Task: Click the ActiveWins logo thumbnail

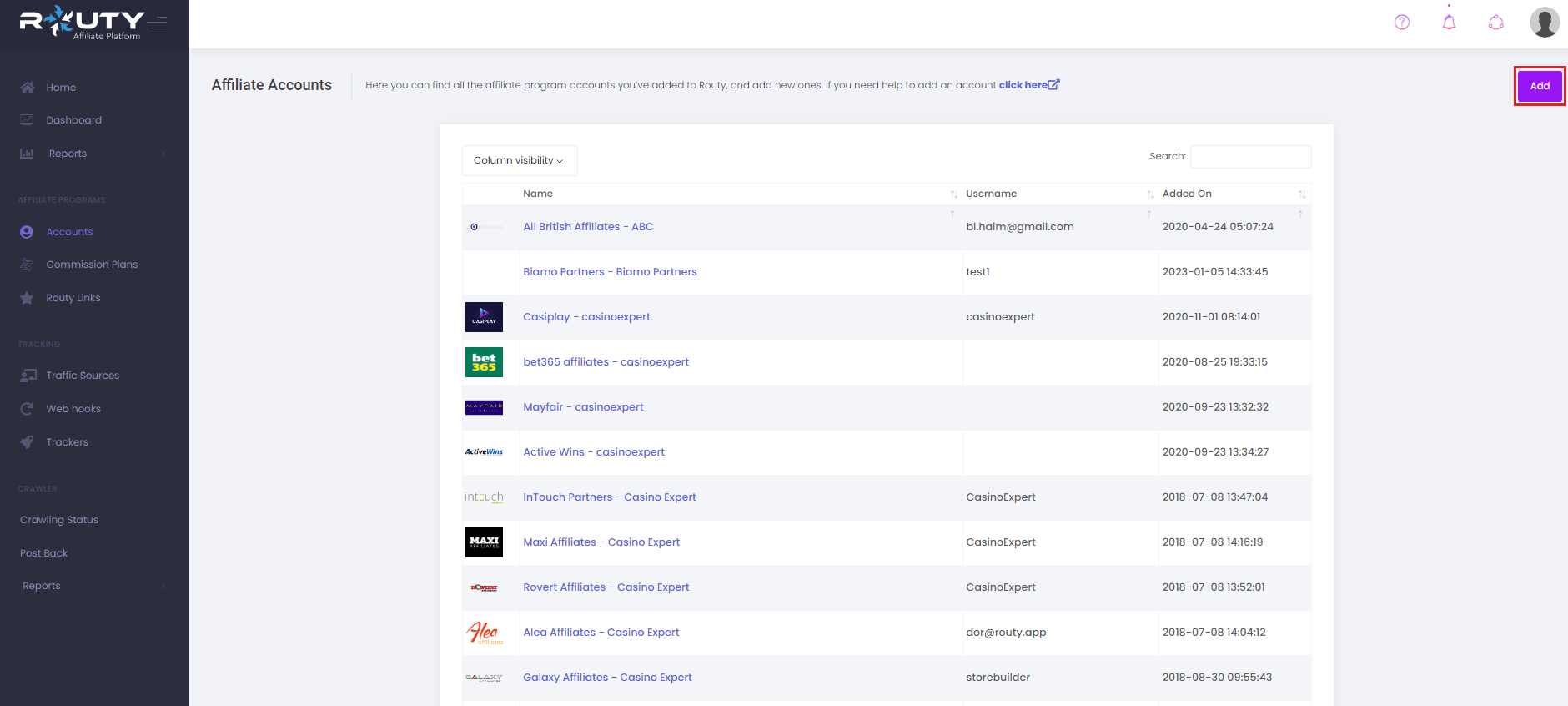Action: point(484,452)
